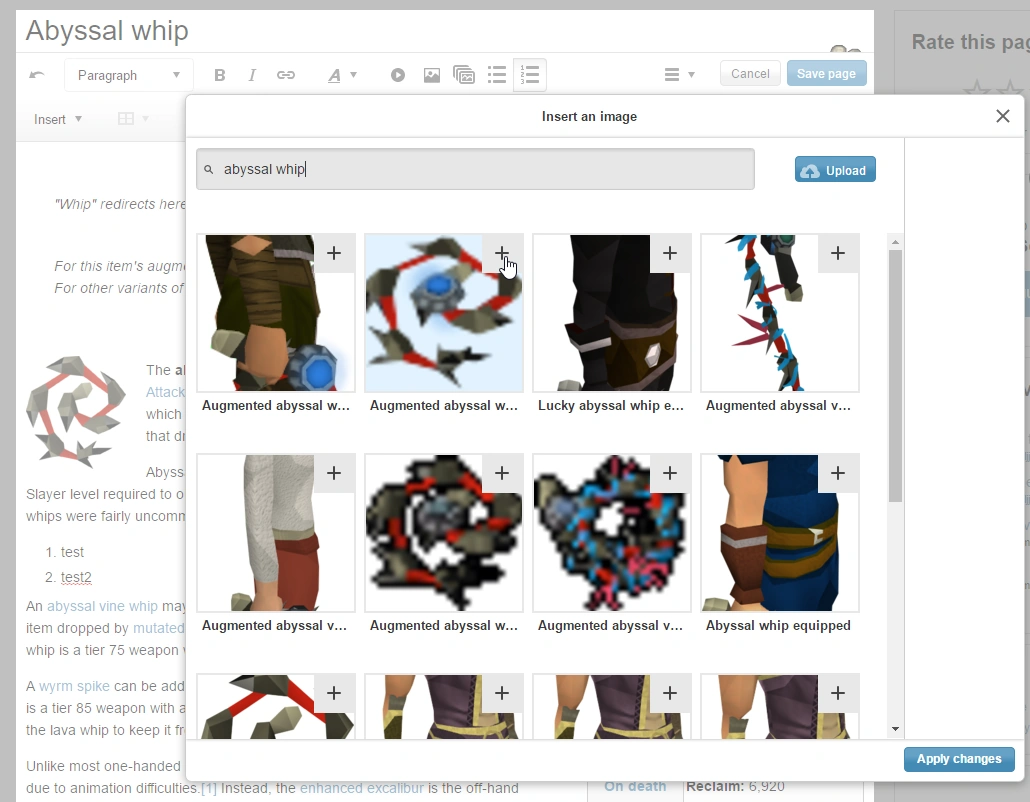1030x802 pixels.
Task: Add the Augmented abyssal vine whip detail image
Action: tap(838, 253)
